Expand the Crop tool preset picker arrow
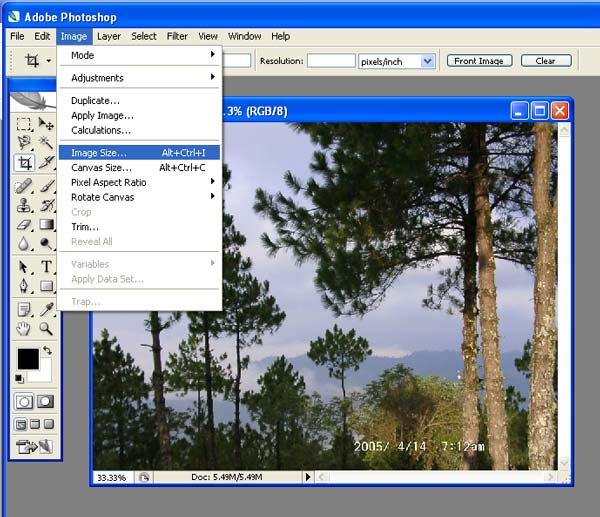This screenshot has height=517, width=600. [x=48, y=61]
